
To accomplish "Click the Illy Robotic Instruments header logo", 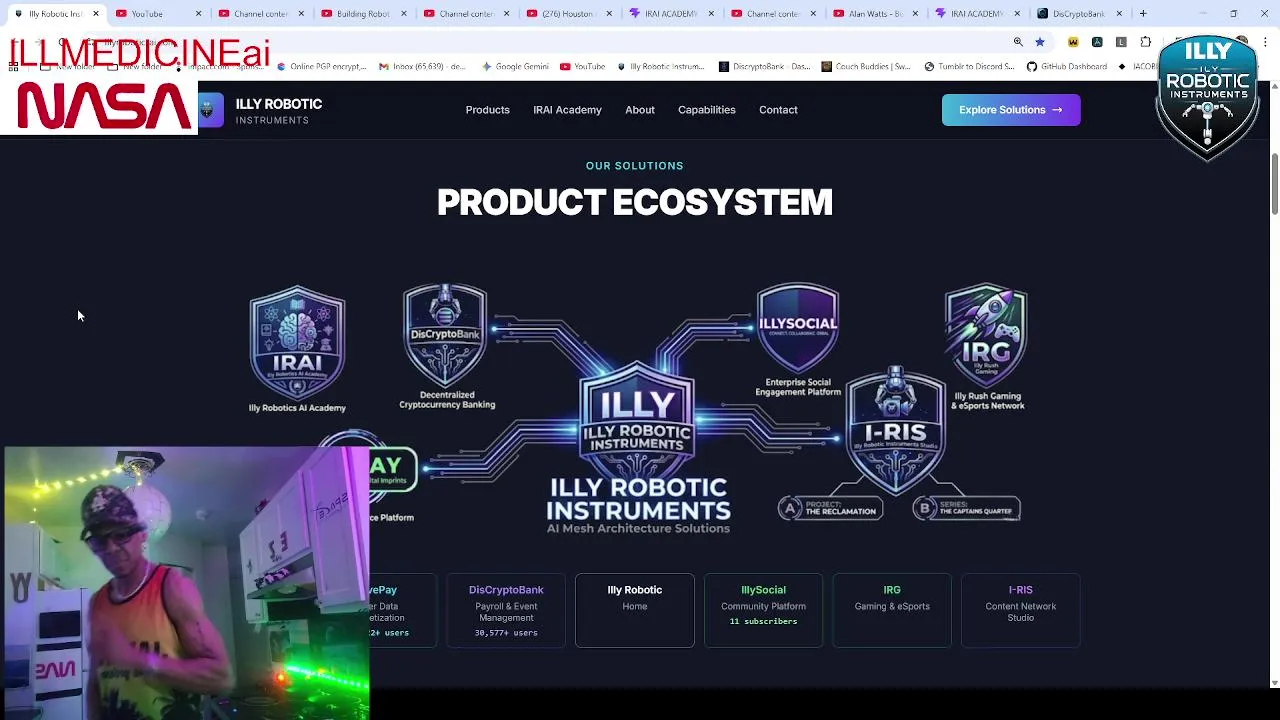I will point(260,110).
